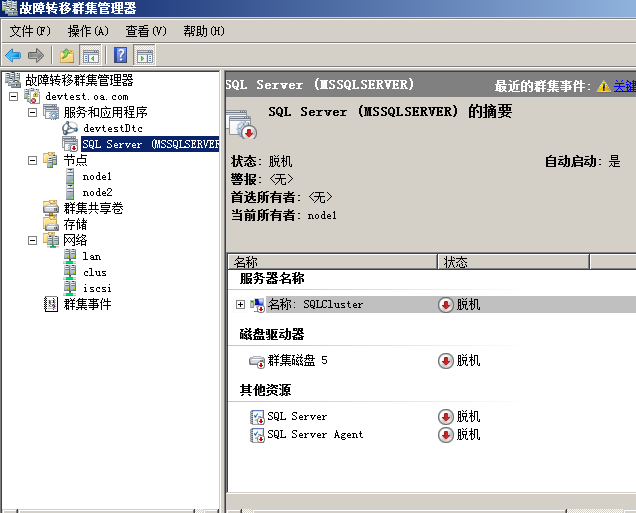
Task: Click the iscsi network icon
Action: tap(70, 288)
